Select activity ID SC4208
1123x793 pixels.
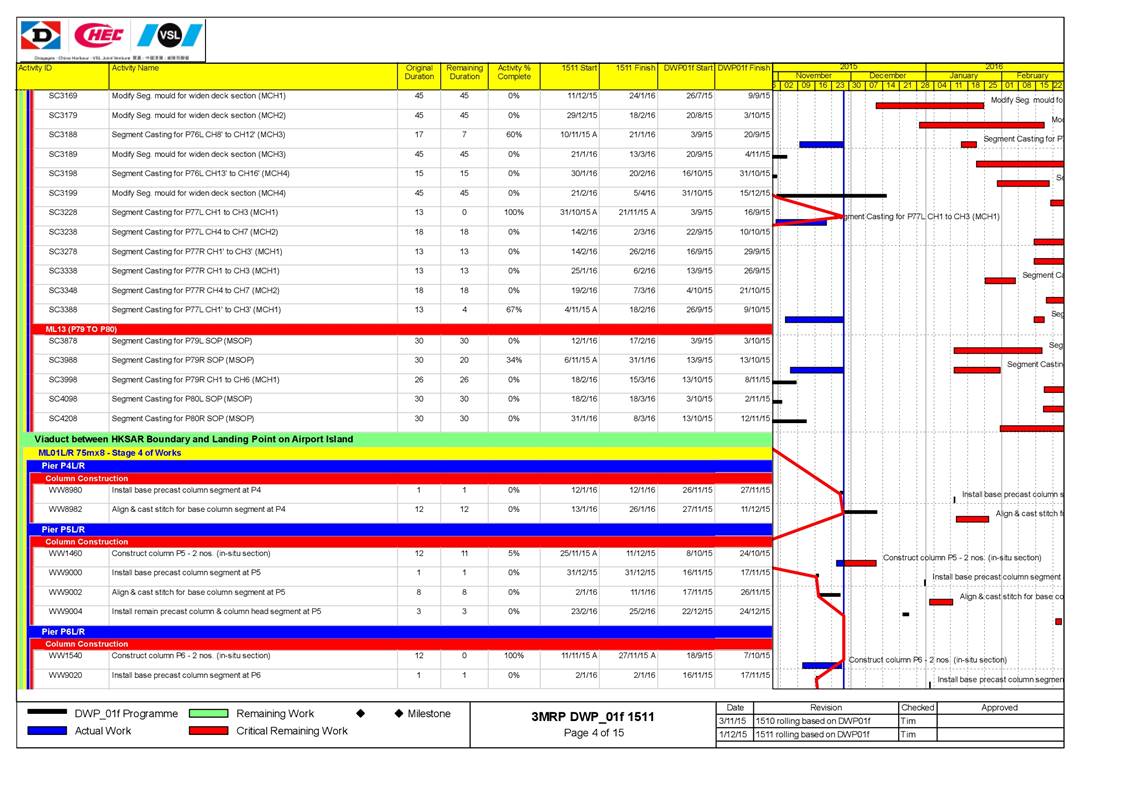[x=63, y=418]
